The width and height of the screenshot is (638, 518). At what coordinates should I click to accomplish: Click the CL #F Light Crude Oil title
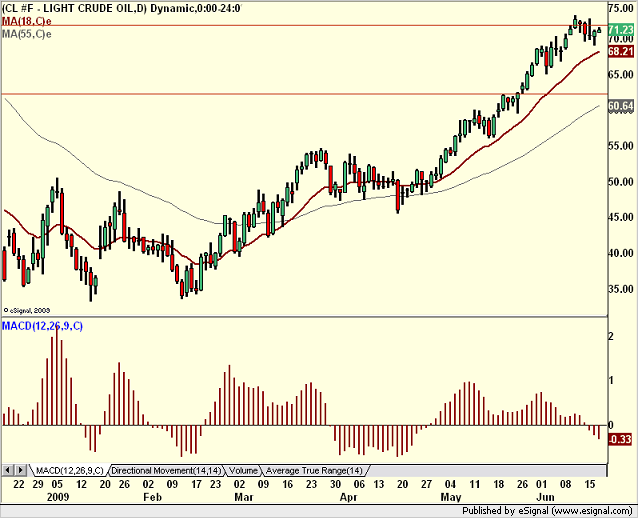coord(121,8)
